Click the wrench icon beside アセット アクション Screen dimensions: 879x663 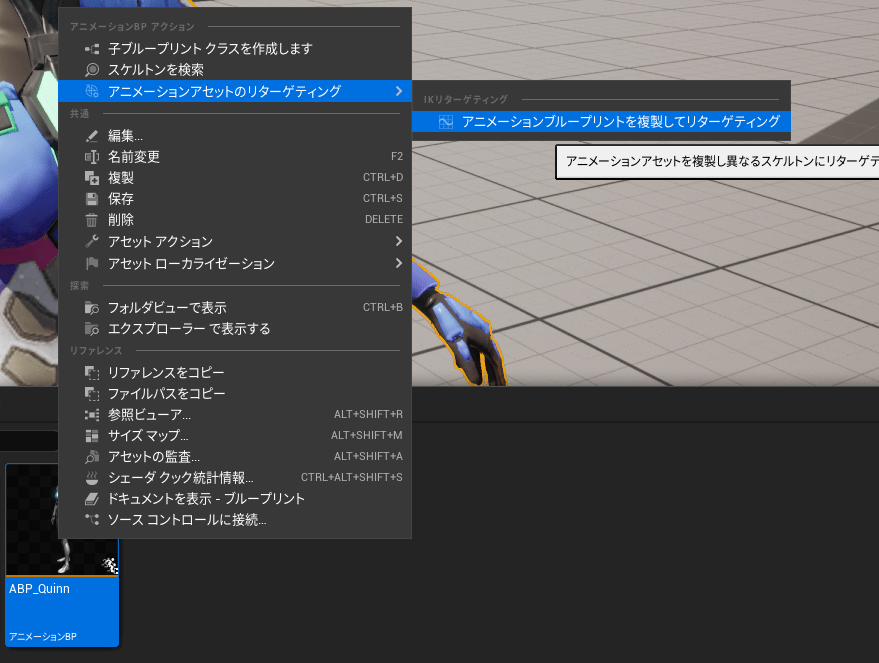click(x=92, y=242)
